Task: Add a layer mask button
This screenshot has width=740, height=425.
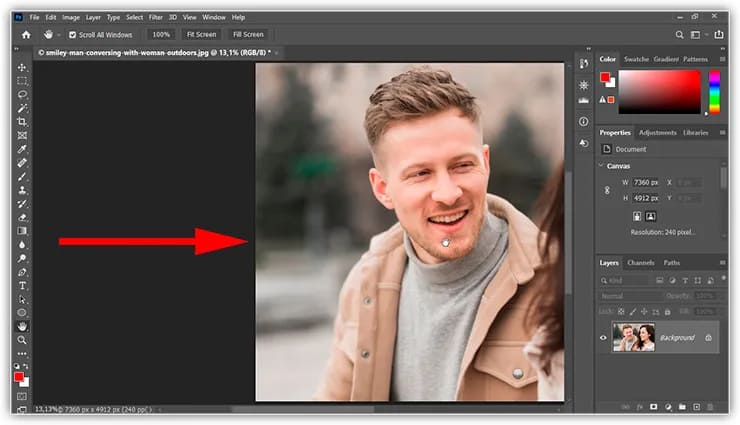Action: [654, 407]
